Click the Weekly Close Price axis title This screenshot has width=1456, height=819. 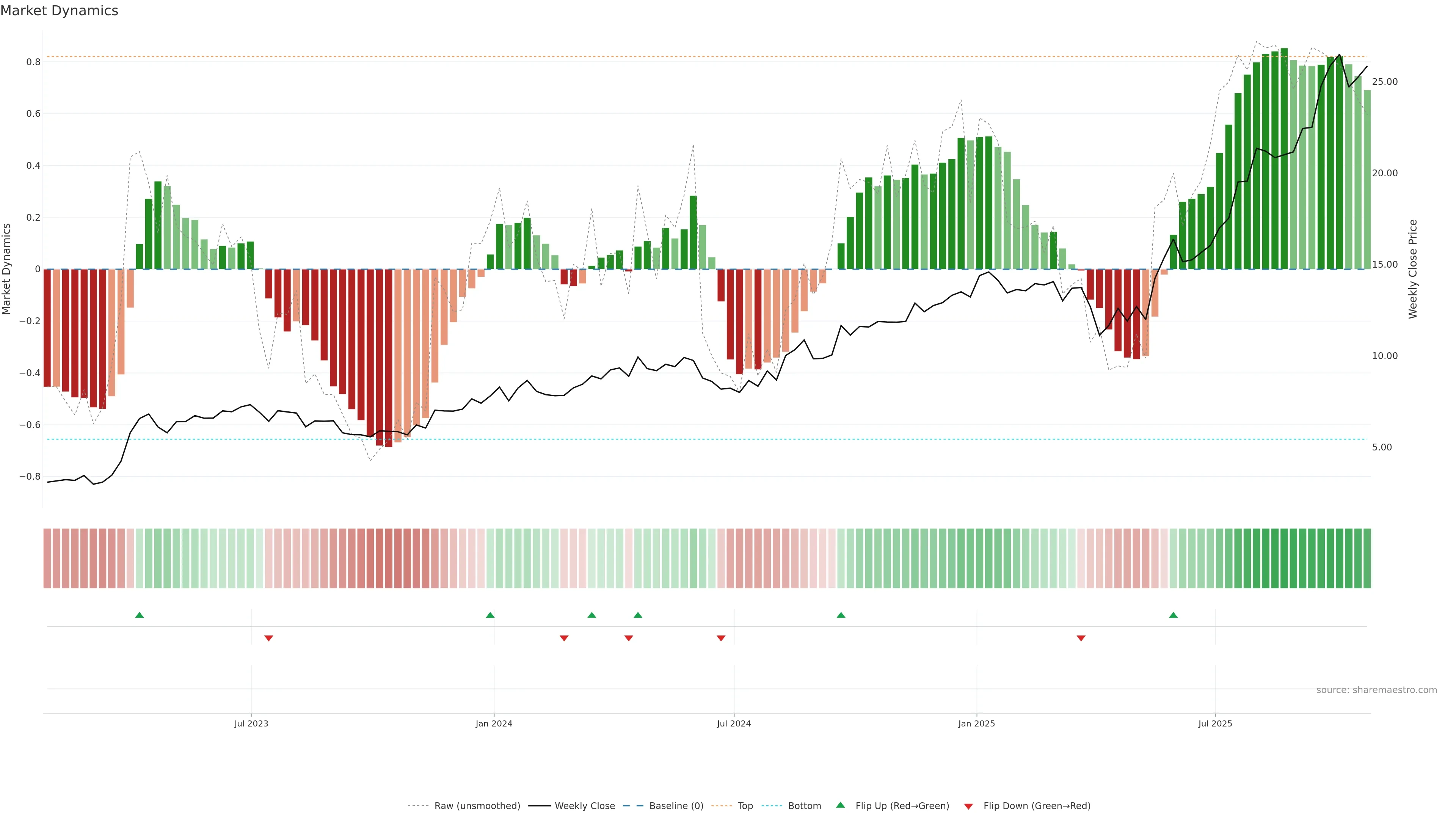coord(1412,269)
